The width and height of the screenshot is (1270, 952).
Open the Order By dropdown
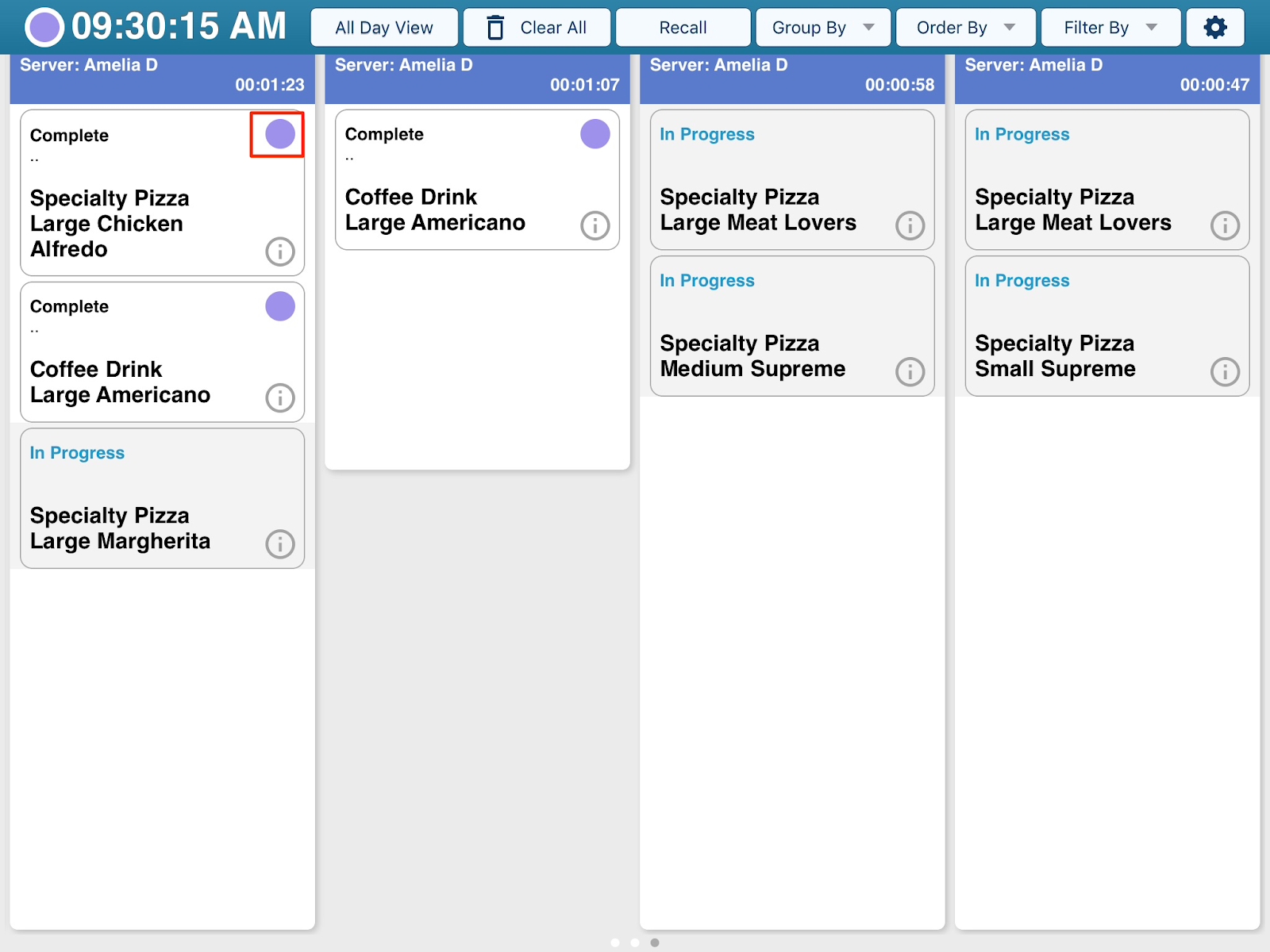pos(965,28)
